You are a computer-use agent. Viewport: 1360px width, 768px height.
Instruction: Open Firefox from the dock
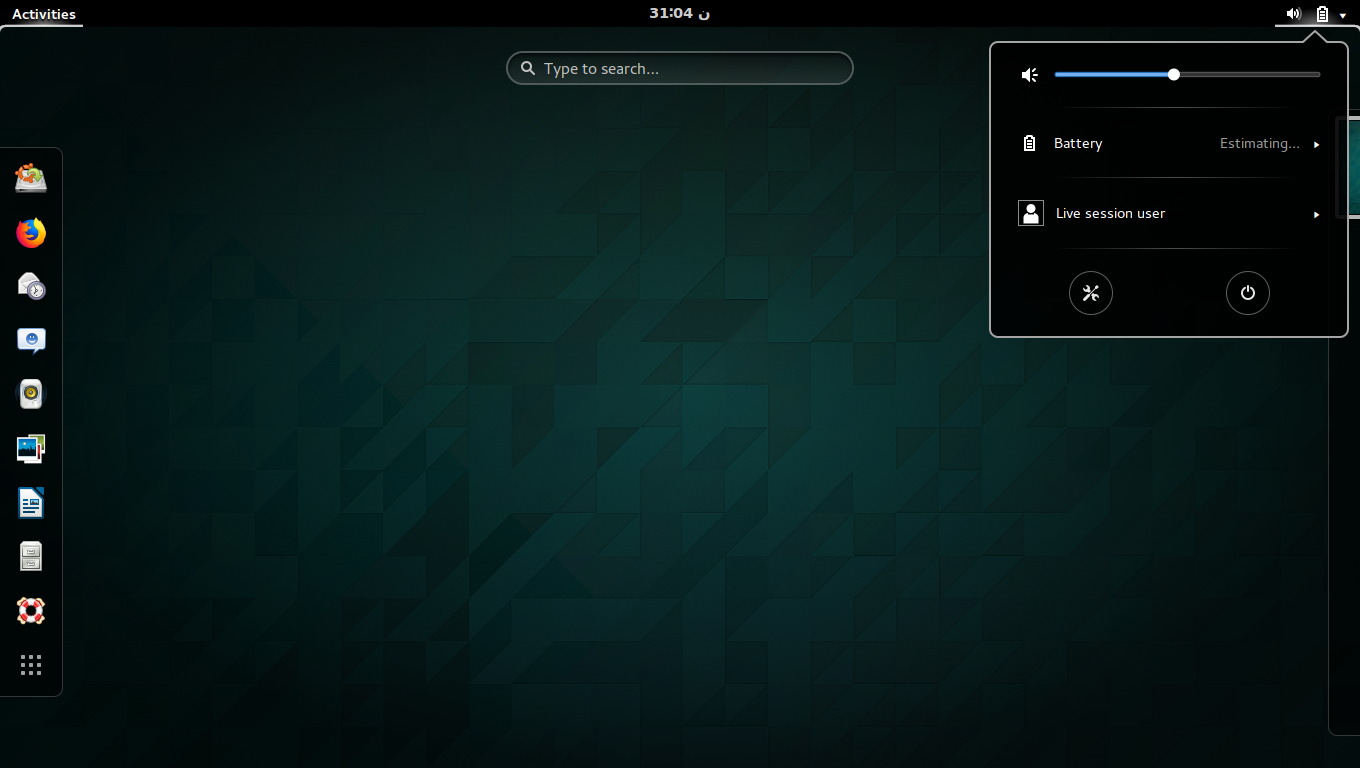[30, 232]
